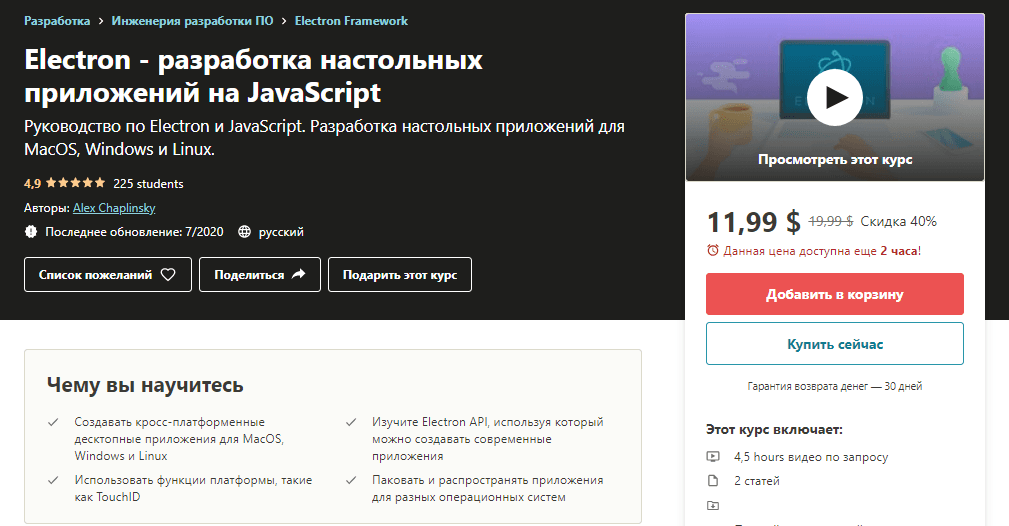
Task: Click the русский language label
Action: pyautogui.click(x=281, y=232)
